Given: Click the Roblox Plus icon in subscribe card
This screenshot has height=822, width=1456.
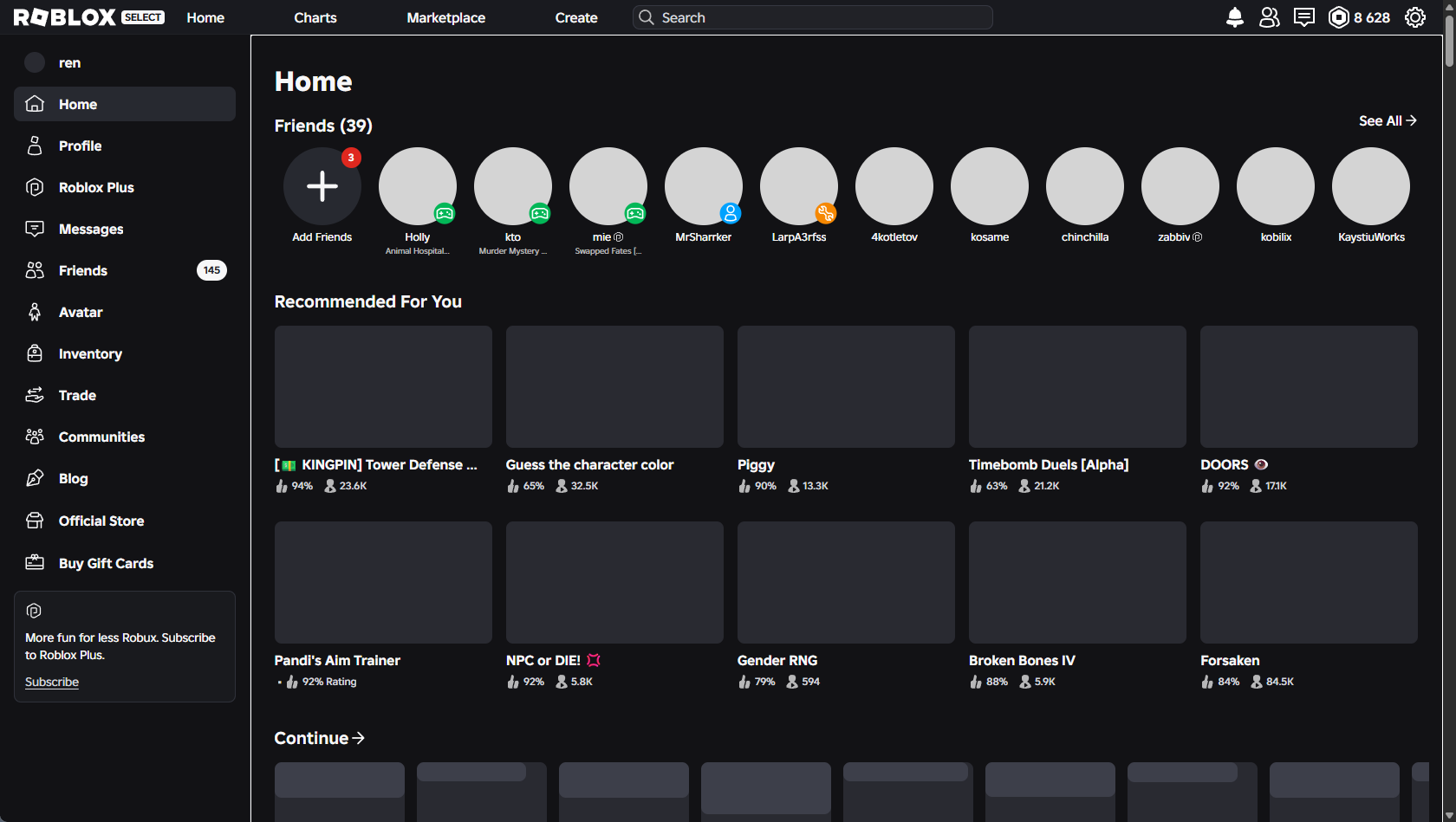Looking at the screenshot, I should point(34,611).
